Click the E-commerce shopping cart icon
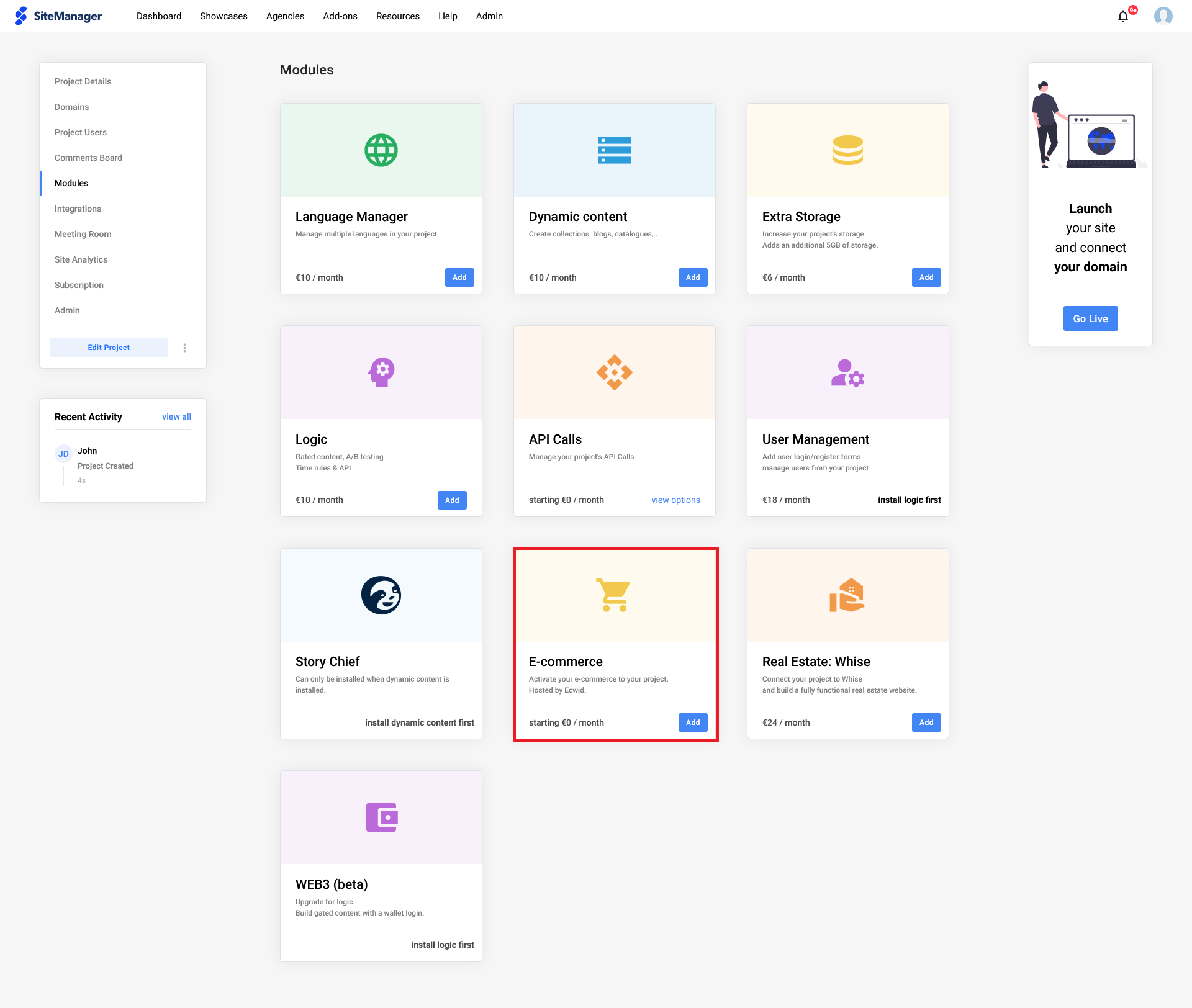Screen dimensions: 1192x1008 [613, 595]
